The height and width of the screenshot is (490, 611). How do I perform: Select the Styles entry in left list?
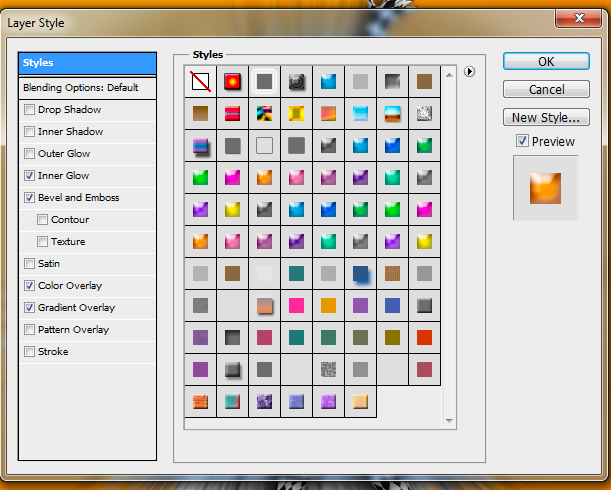(x=87, y=63)
